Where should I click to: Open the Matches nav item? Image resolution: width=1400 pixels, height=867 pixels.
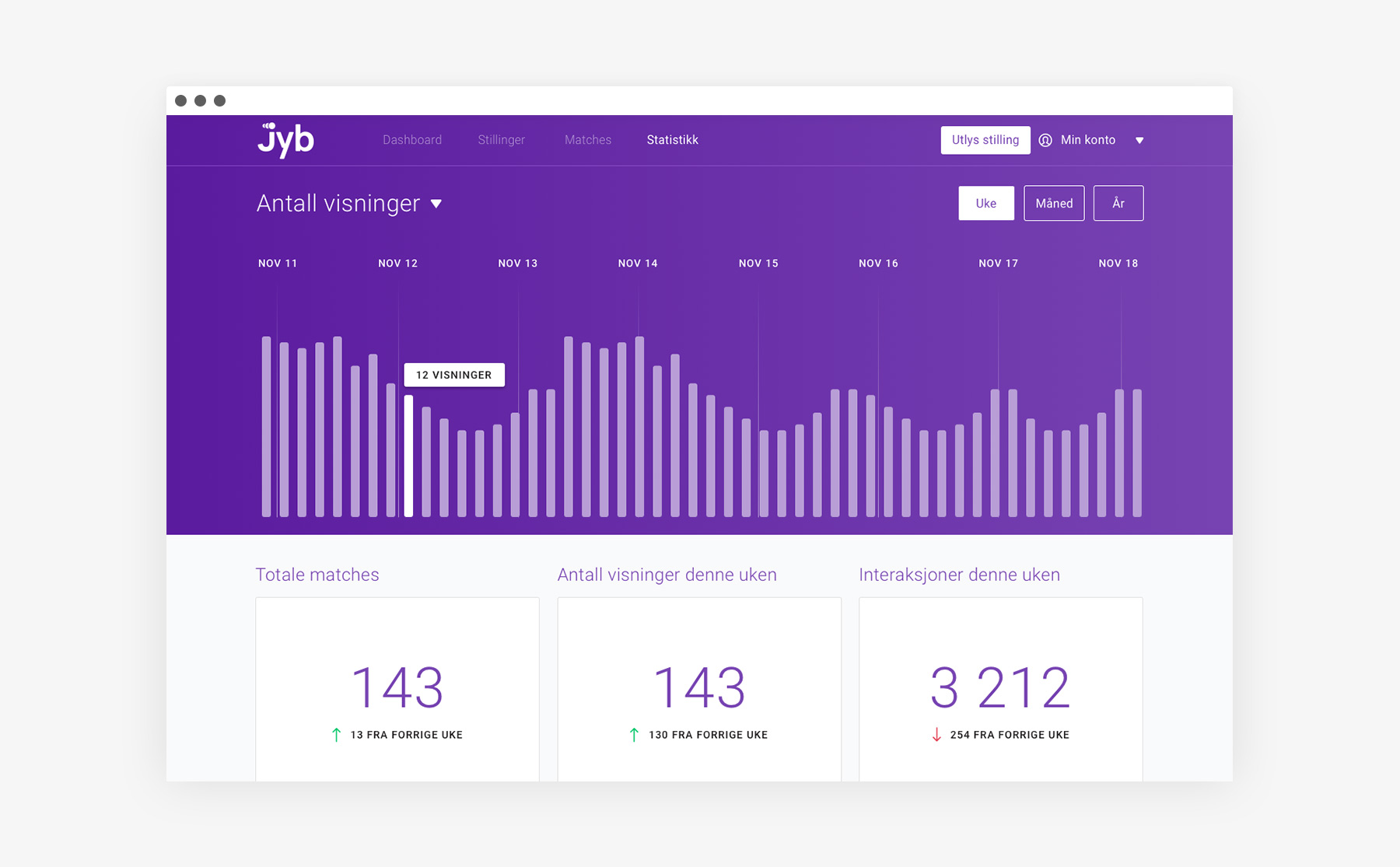(x=588, y=140)
